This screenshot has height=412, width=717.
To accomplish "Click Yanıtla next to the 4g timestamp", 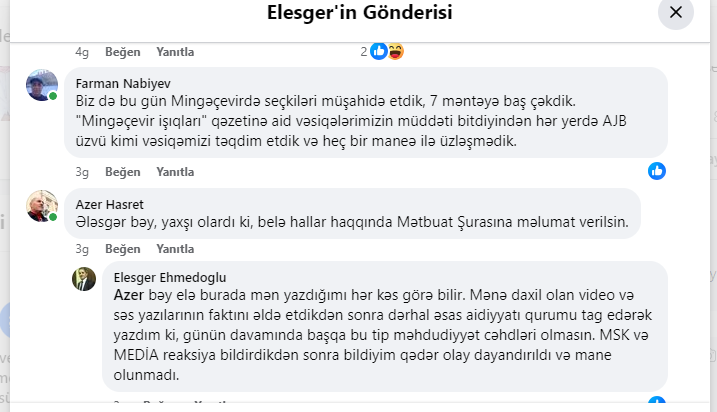I will pyautogui.click(x=175, y=52).
